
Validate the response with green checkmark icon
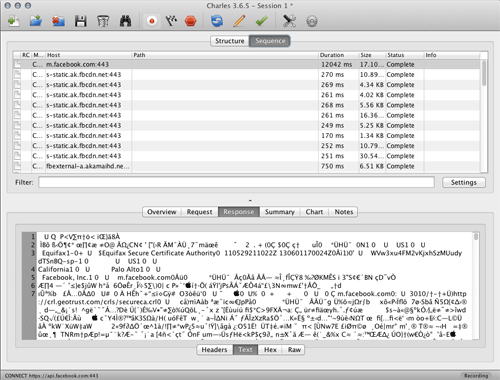(262, 21)
